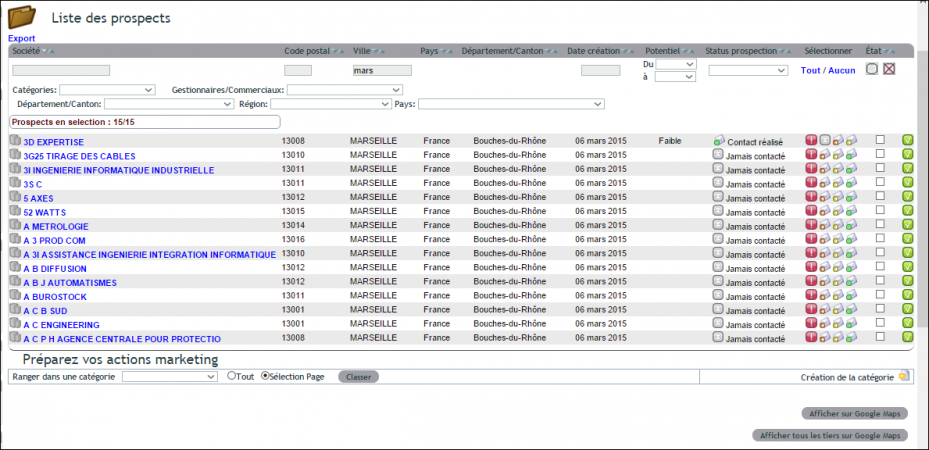Click the Afficher sur Google Maps button
Viewport: 929px width, 450px height.
click(x=854, y=414)
